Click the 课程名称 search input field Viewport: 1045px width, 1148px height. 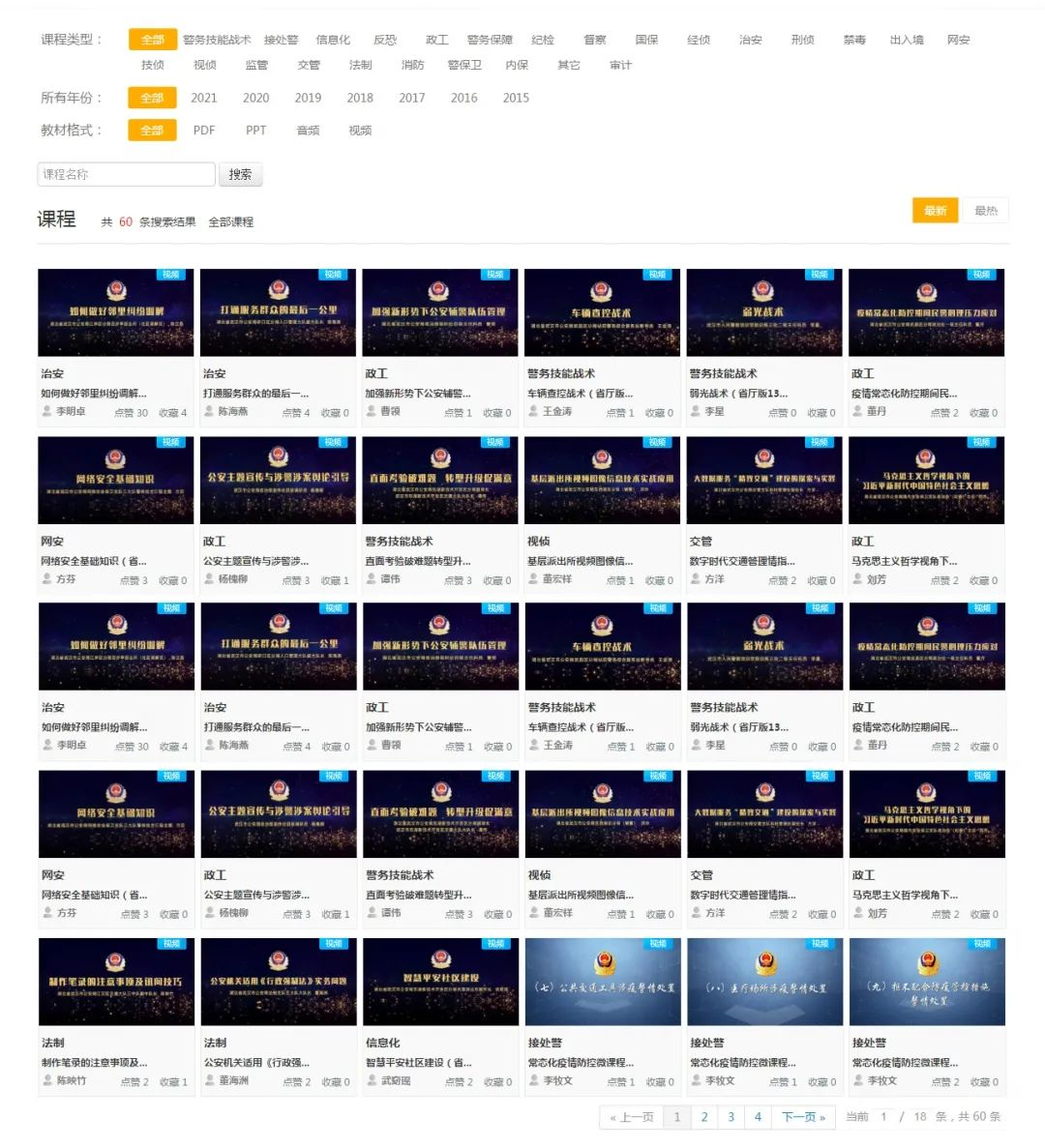pos(126,174)
